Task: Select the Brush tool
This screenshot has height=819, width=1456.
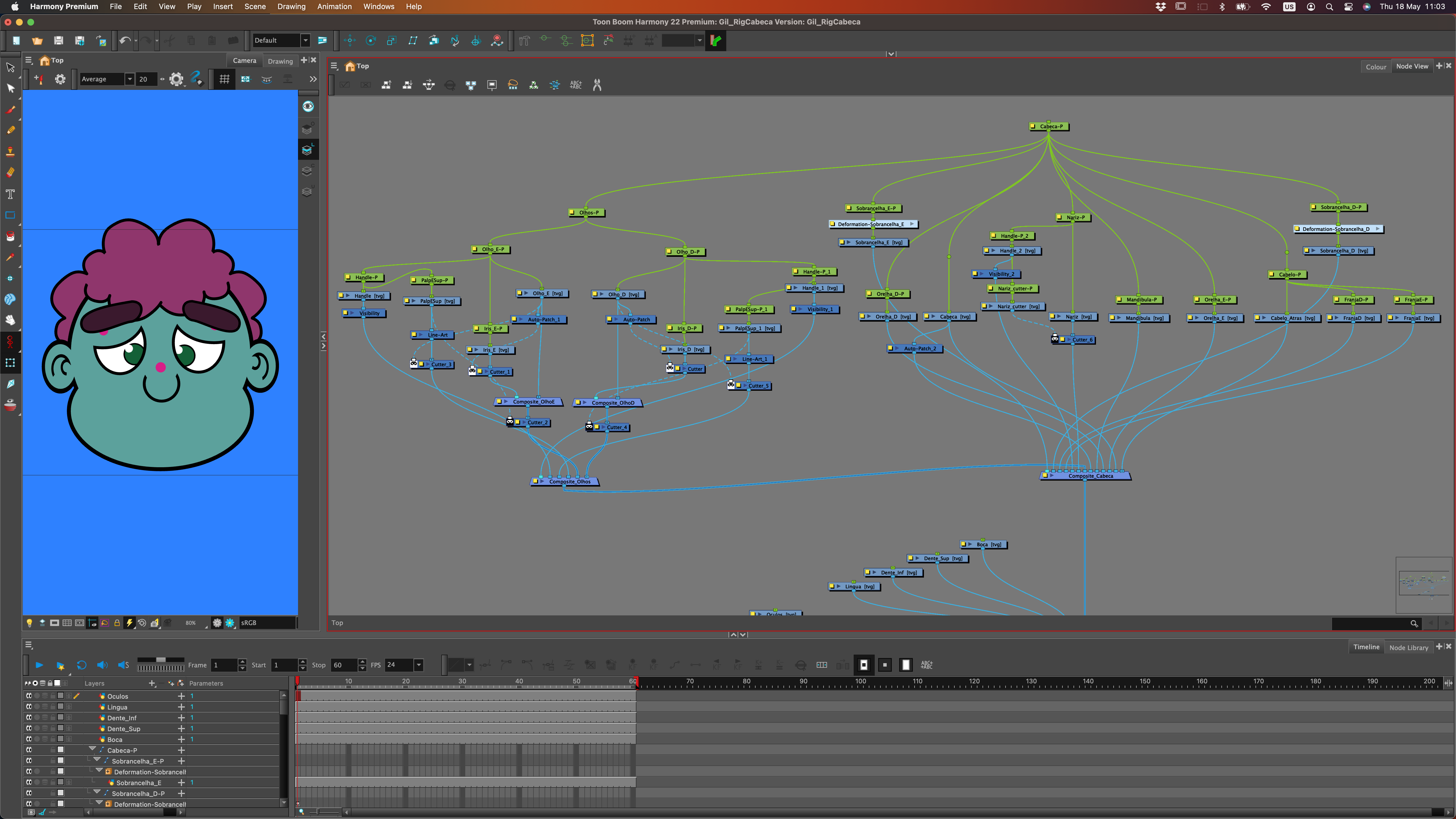Action: [x=10, y=110]
